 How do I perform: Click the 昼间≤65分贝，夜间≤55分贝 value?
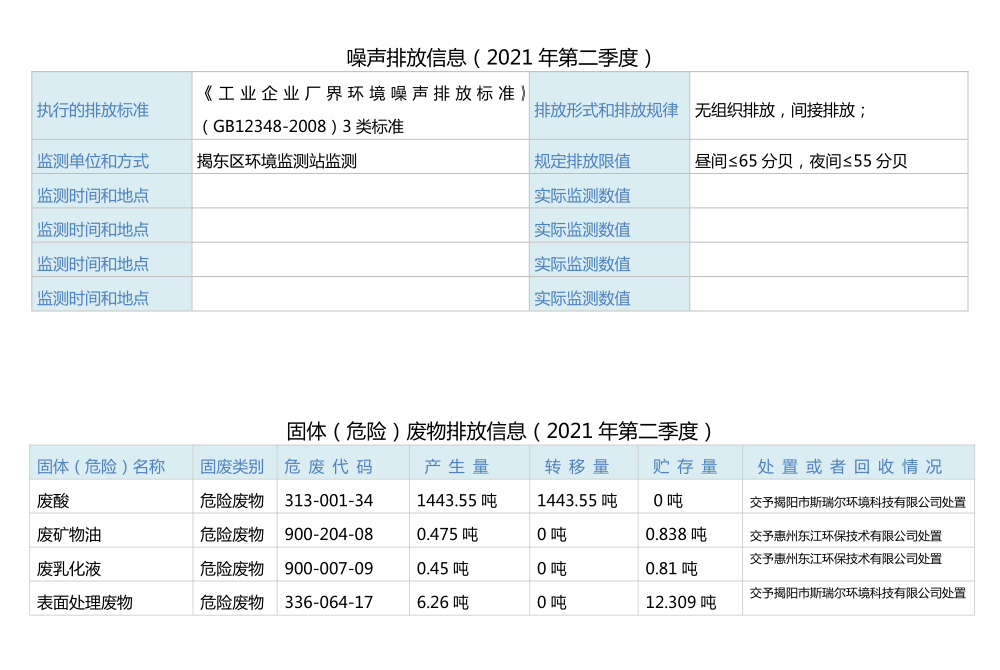tap(800, 161)
